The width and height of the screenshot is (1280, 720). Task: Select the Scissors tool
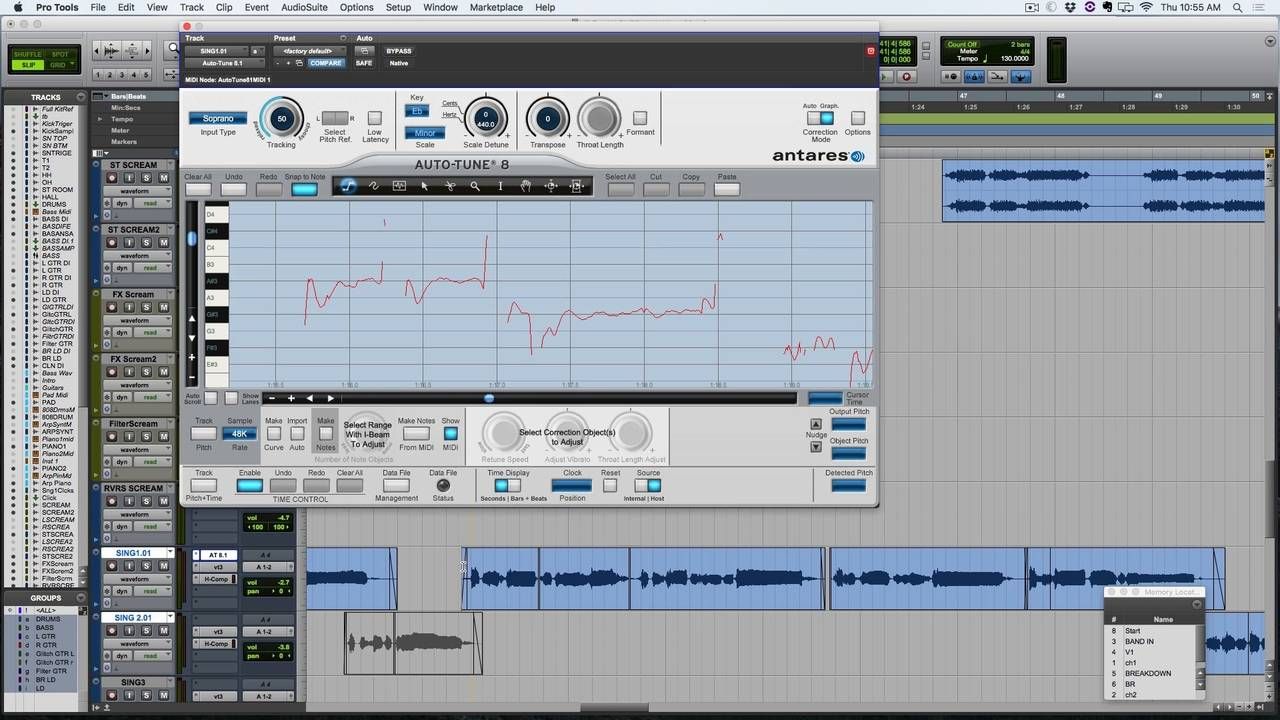[x=450, y=186]
